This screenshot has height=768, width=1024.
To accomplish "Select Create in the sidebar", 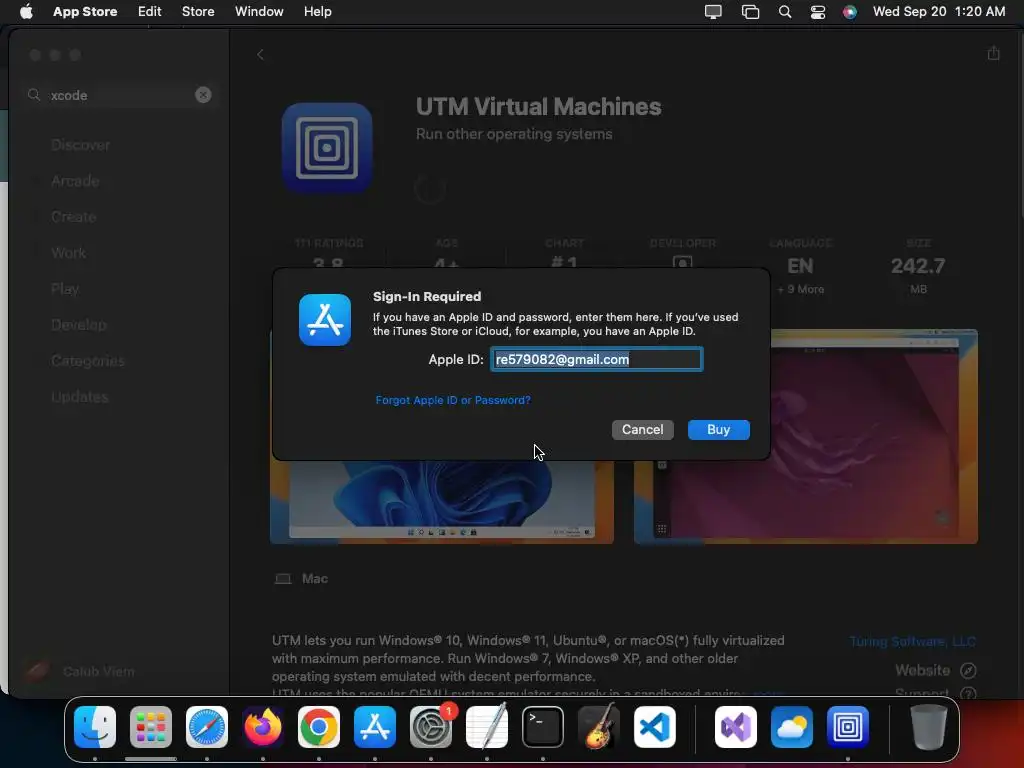I will [73, 217].
